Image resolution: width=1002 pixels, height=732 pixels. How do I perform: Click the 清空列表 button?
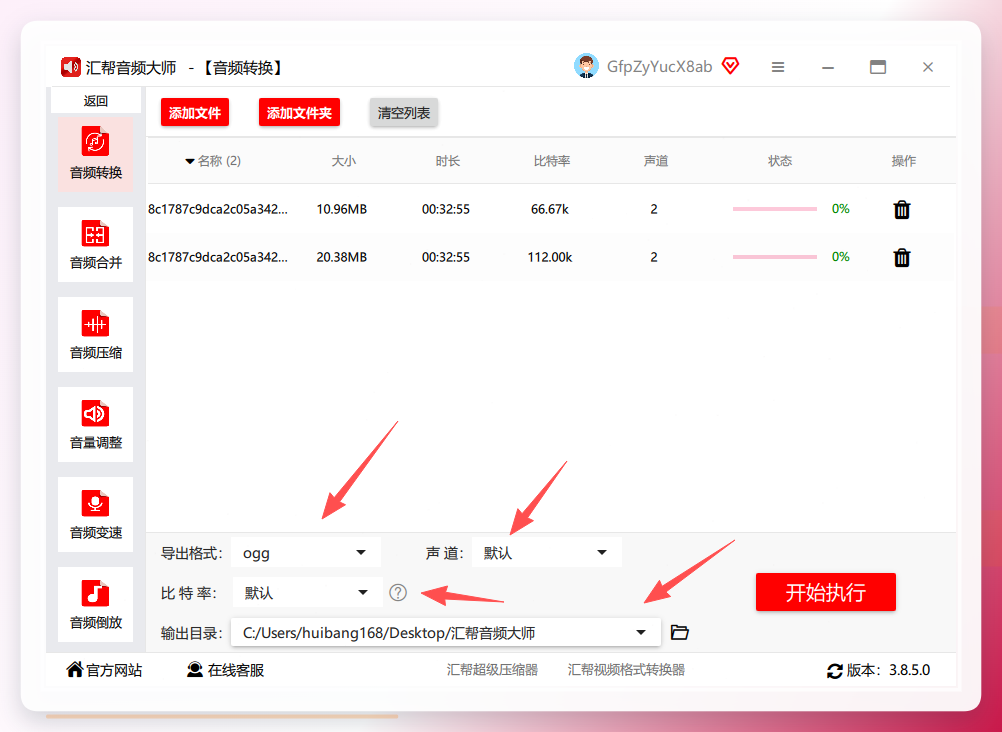pos(404,113)
